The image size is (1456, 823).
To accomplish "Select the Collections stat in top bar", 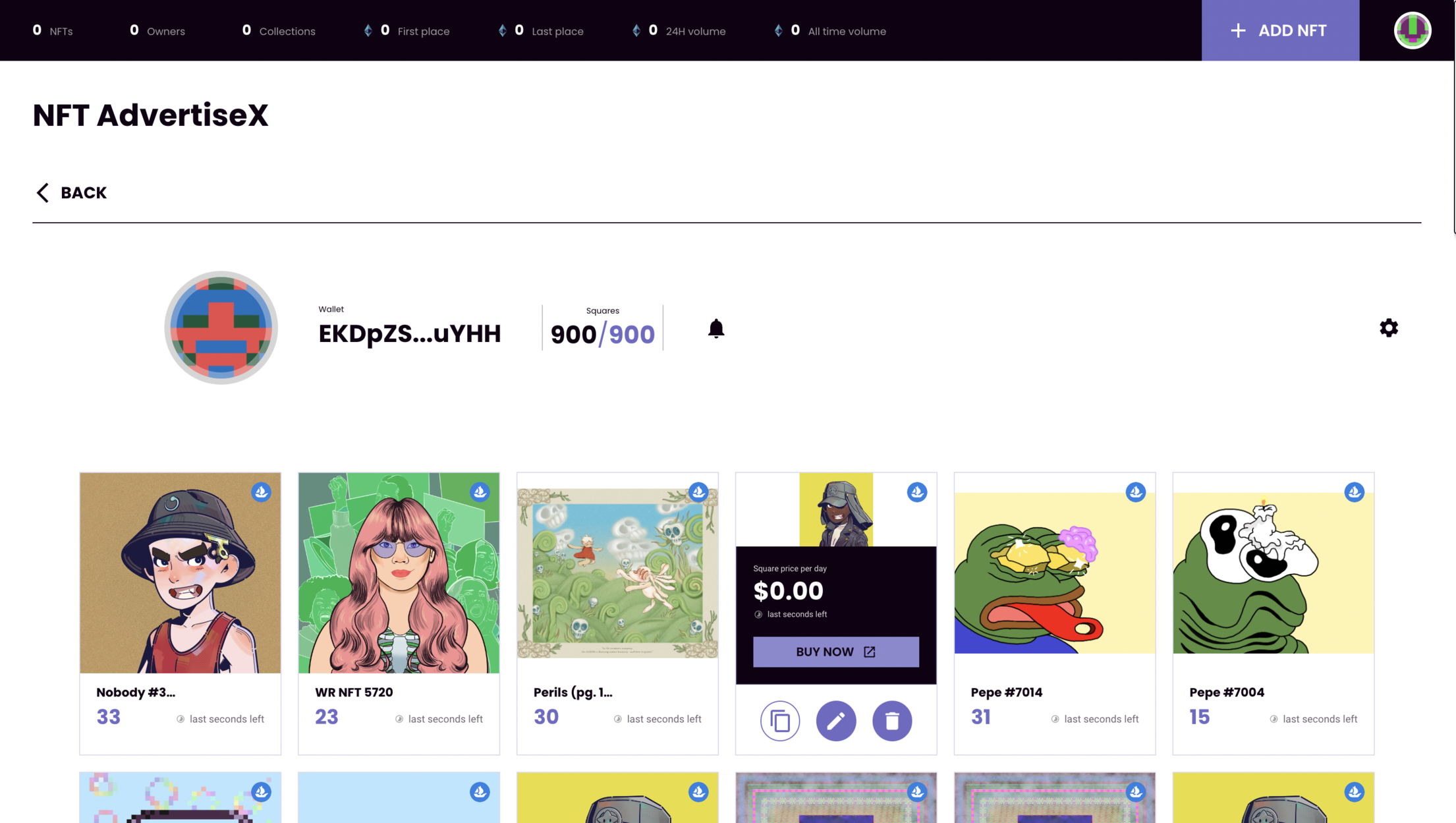I will coord(279,31).
